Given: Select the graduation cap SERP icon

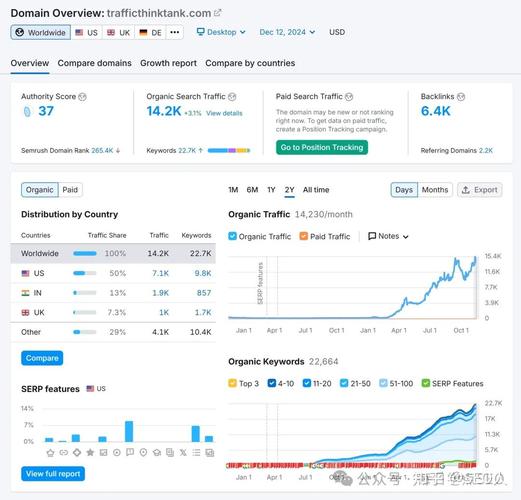Looking at the screenshot, I should (x=157, y=453).
